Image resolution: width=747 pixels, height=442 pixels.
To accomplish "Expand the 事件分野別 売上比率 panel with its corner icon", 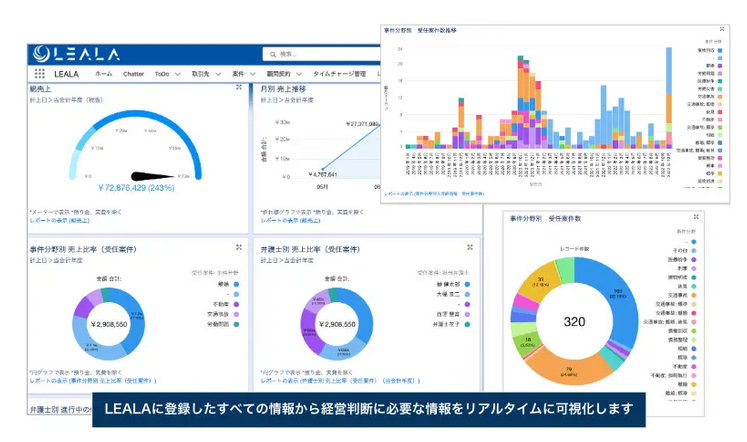I will (x=239, y=247).
